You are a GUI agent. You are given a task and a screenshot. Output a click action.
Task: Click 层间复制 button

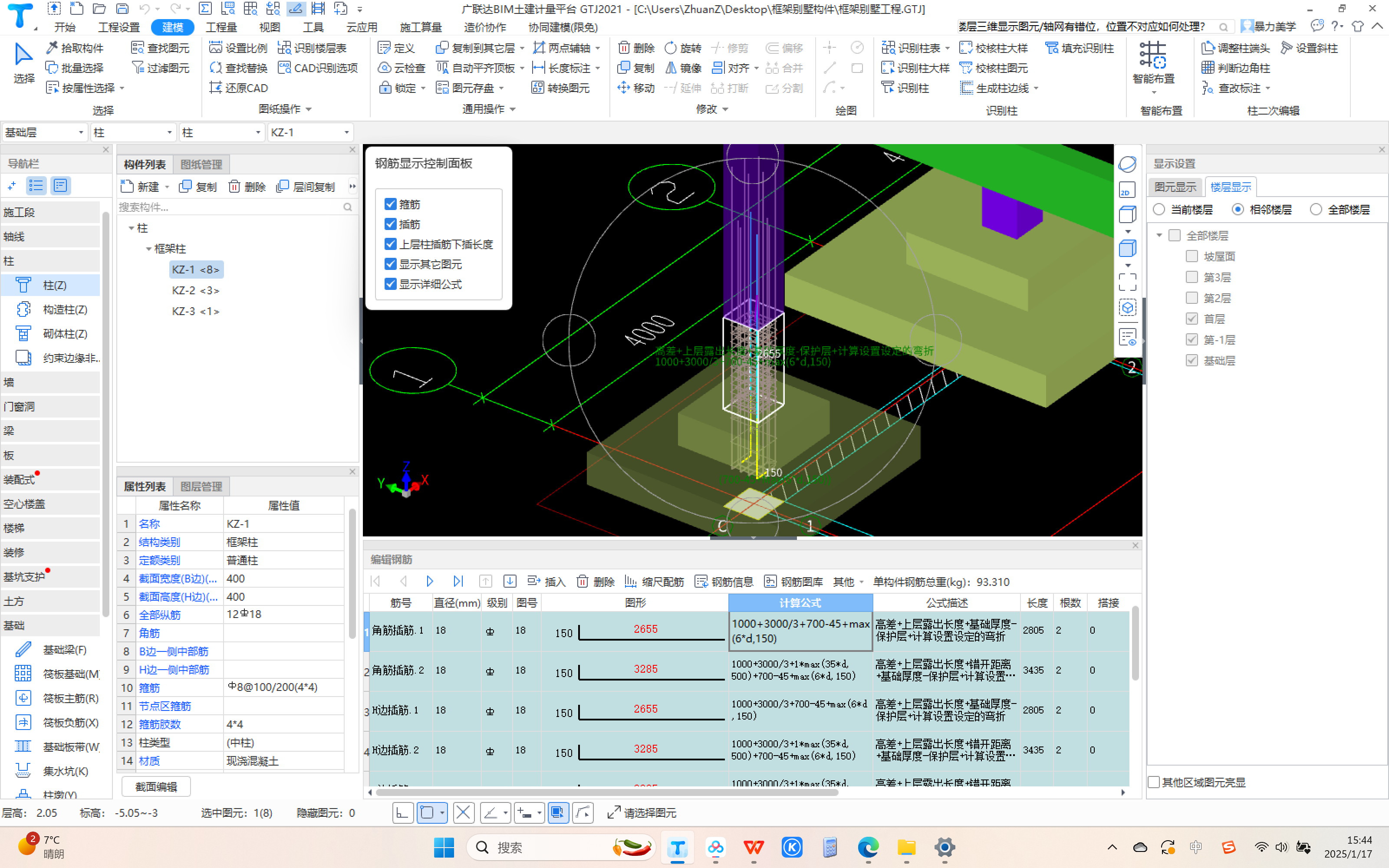pyautogui.click(x=305, y=187)
